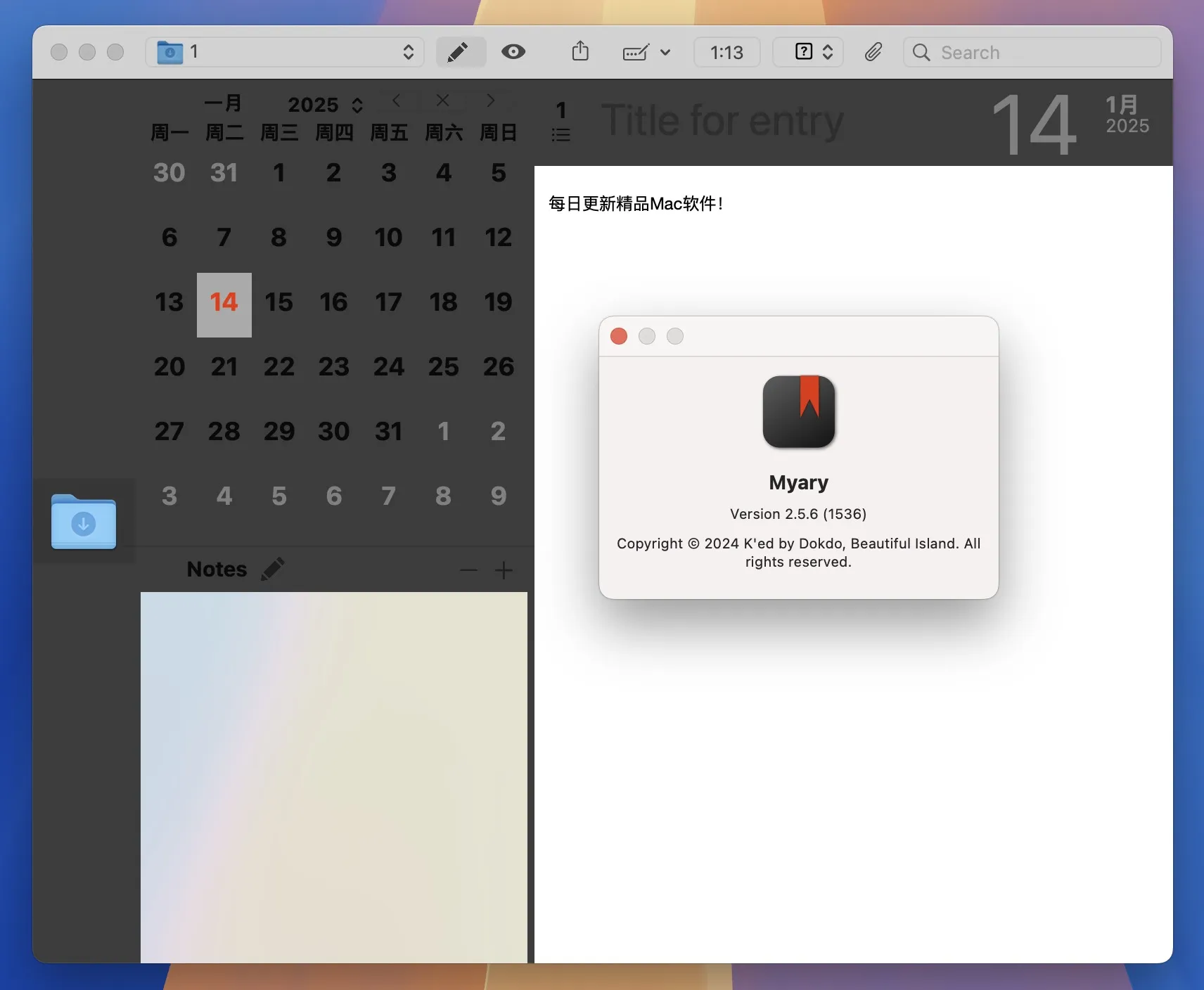Viewport: 1204px width, 990px height.
Task: Click inside the Notes text area
Action: coord(334,777)
